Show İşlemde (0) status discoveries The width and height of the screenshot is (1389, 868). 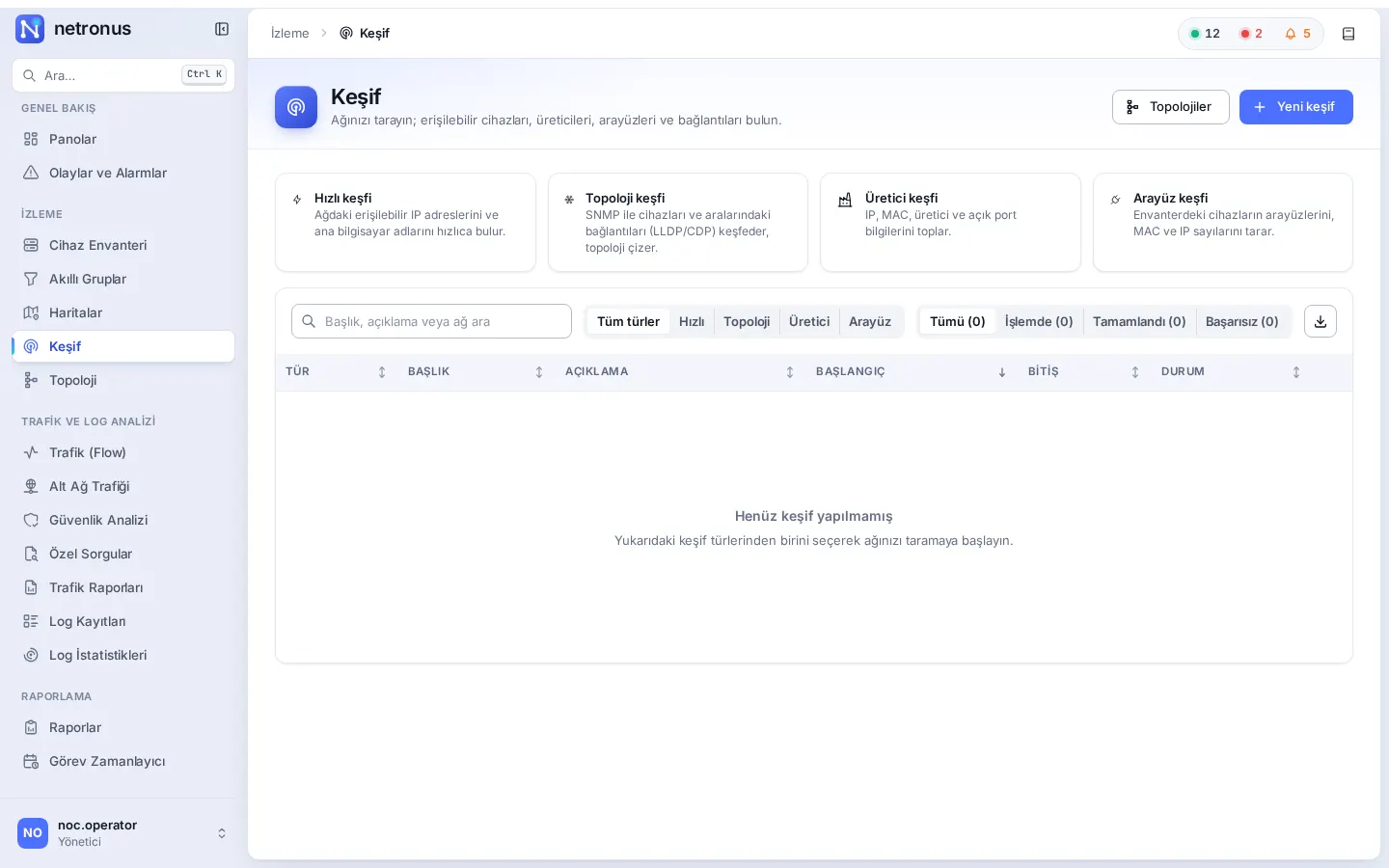tap(1039, 321)
